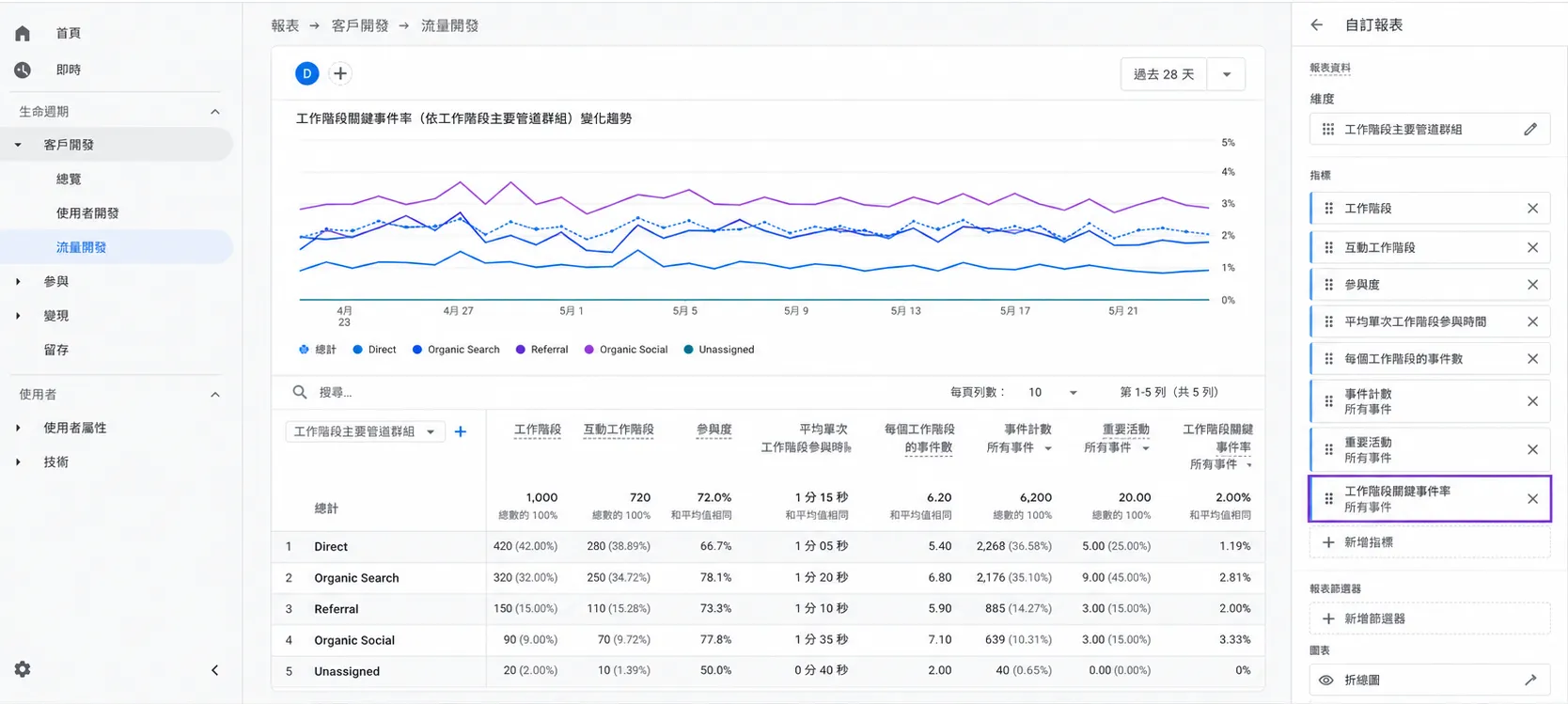Toggle the 總計 series in legend
This screenshot has width=1568, height=704.
click(x=318, y=350)
